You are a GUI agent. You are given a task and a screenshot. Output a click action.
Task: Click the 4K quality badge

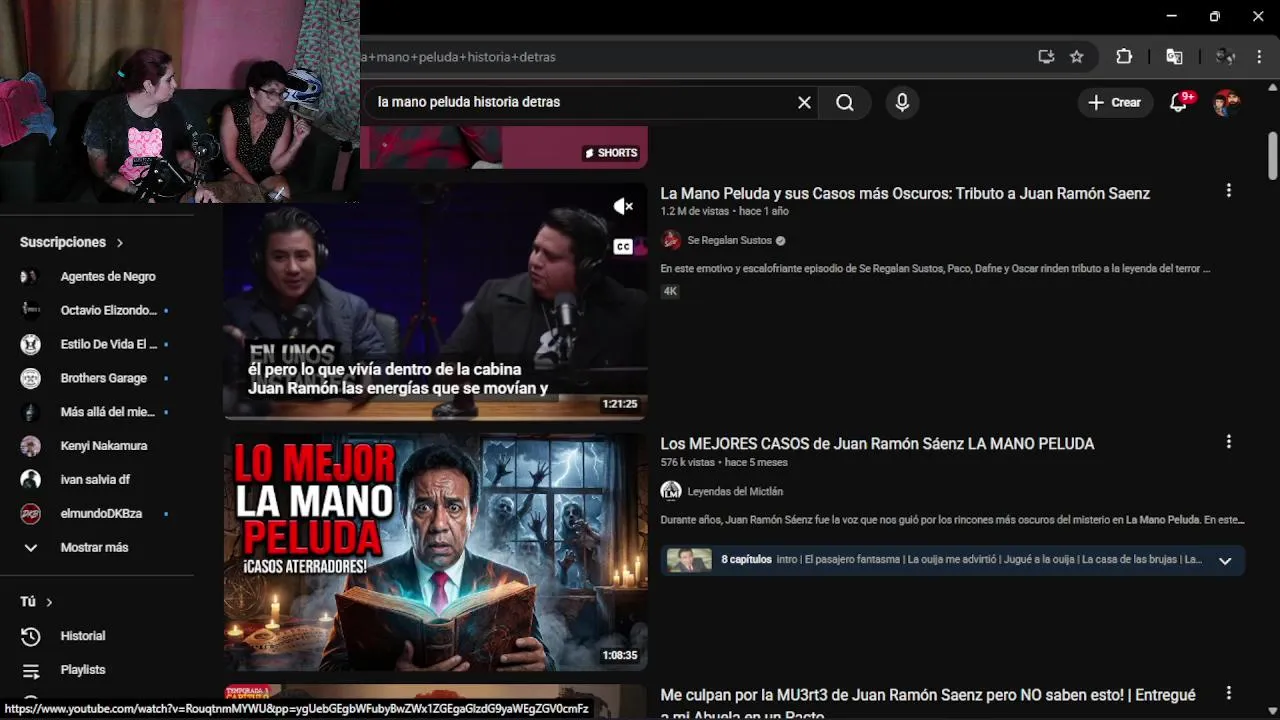click(670, 291)
